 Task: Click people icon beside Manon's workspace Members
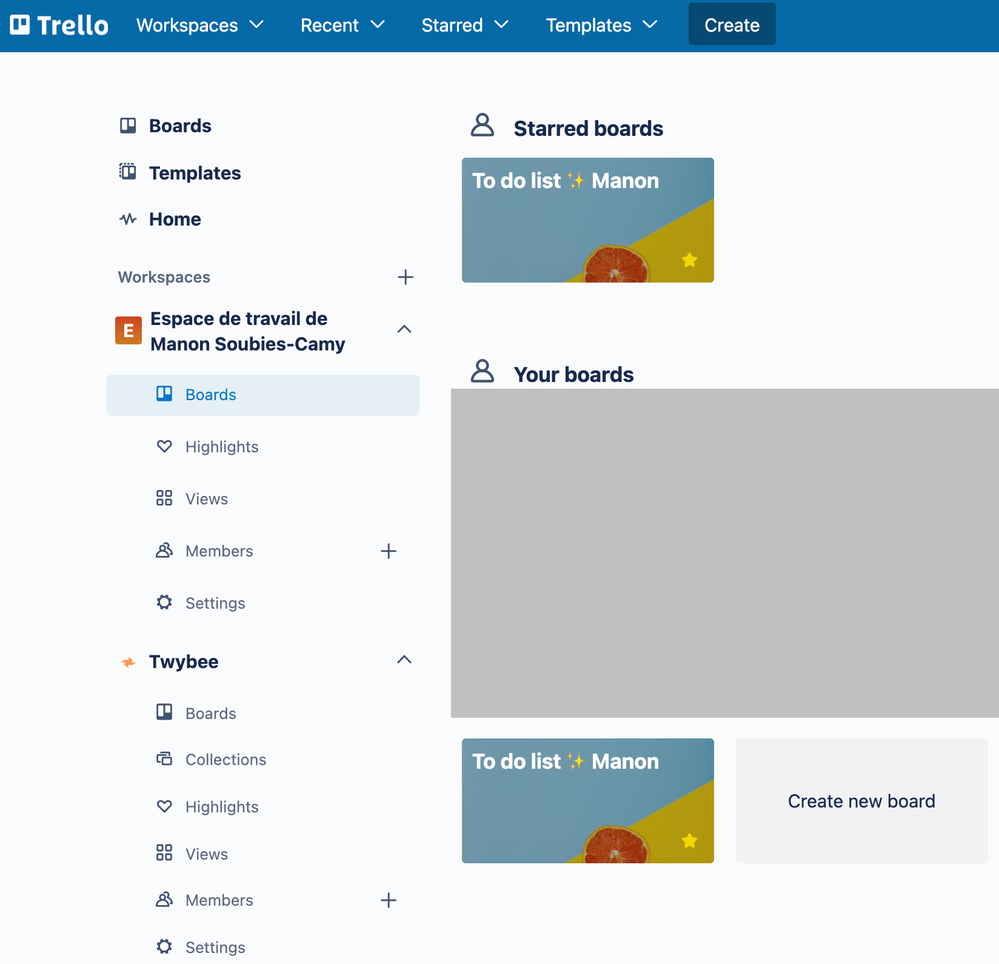[164, 550]
